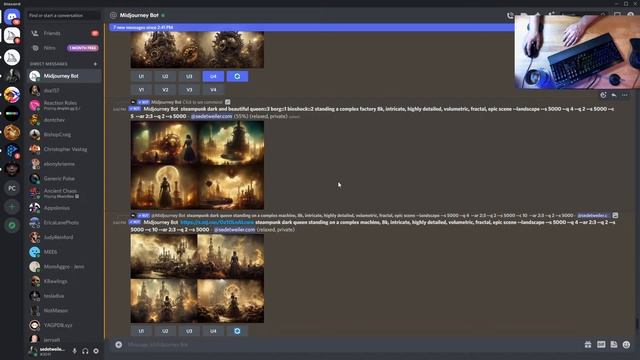Open Nitro page
This screenshot has height=360, width=640.
64,48
